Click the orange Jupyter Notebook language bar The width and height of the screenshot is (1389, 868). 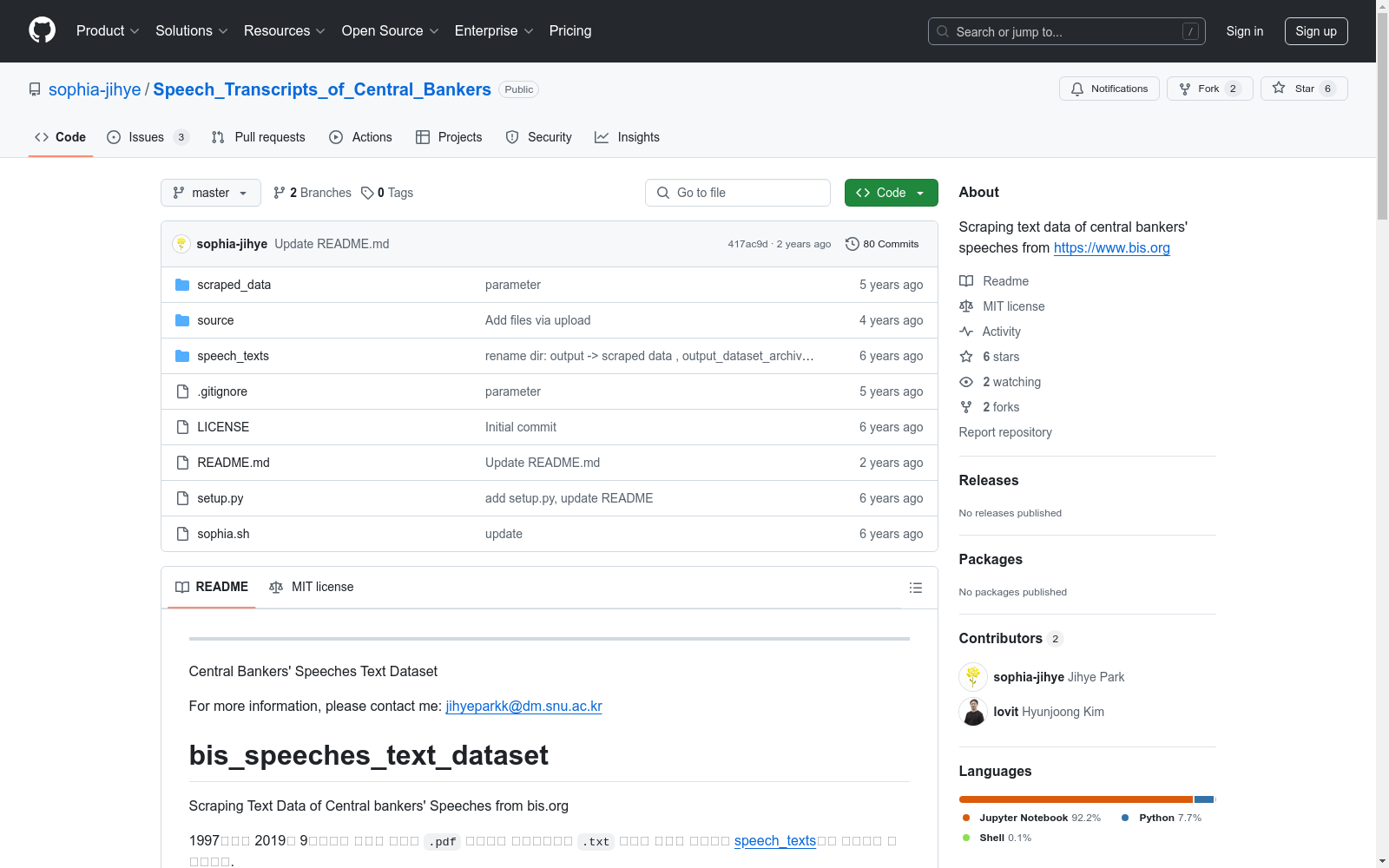(1076, 799)
